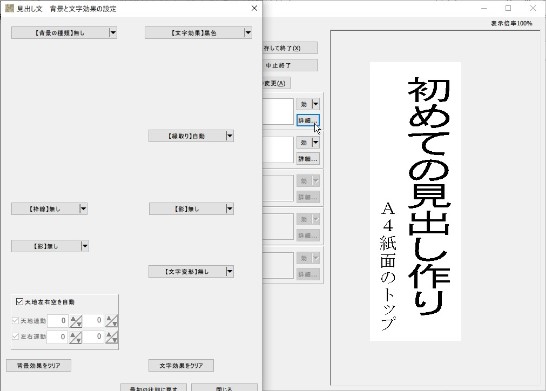546x391 pixels.
Task: Toggle the 左右連動 checkbox
Action: (15, 336)
